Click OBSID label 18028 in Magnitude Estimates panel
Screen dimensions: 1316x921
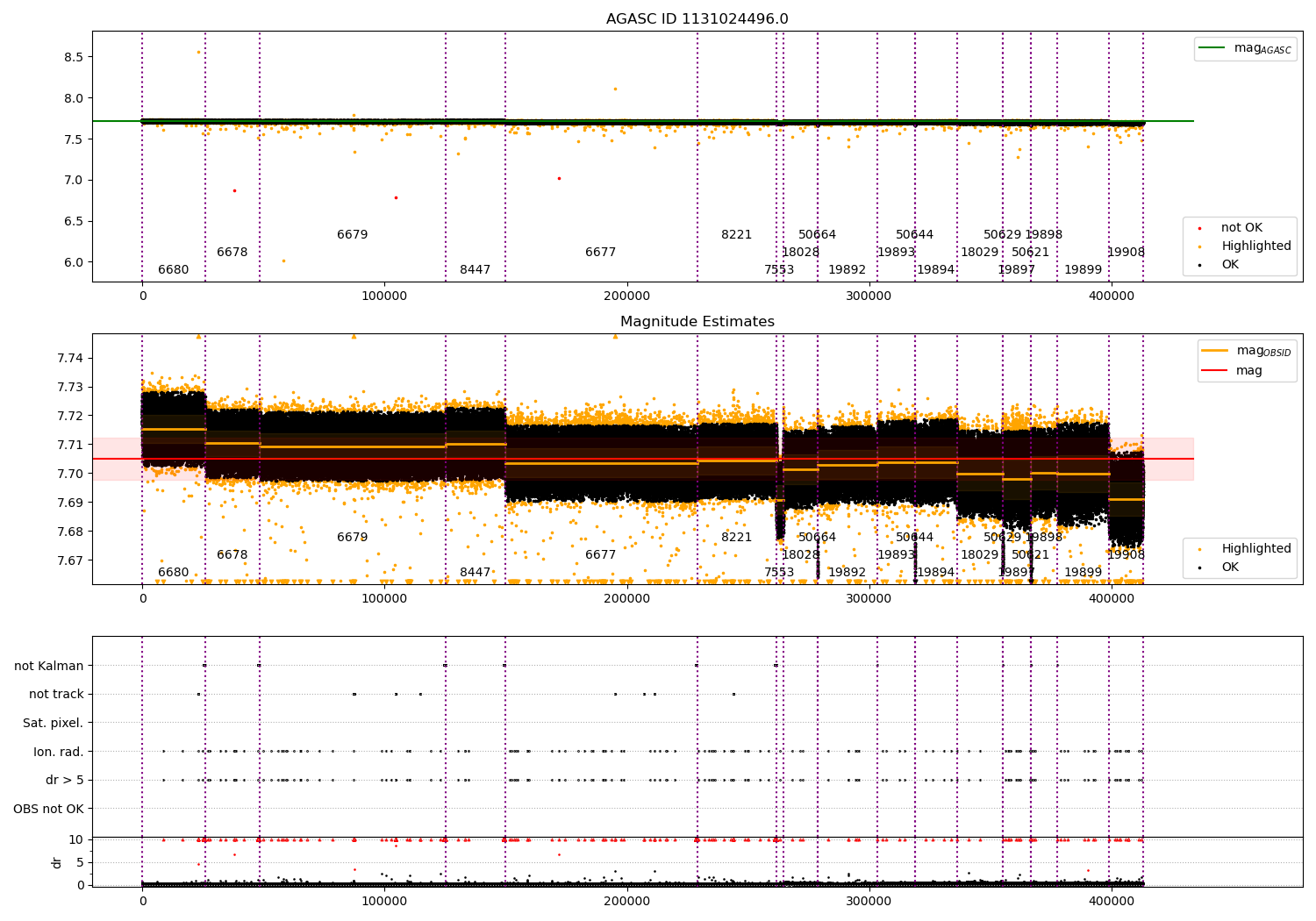[801, 555]
